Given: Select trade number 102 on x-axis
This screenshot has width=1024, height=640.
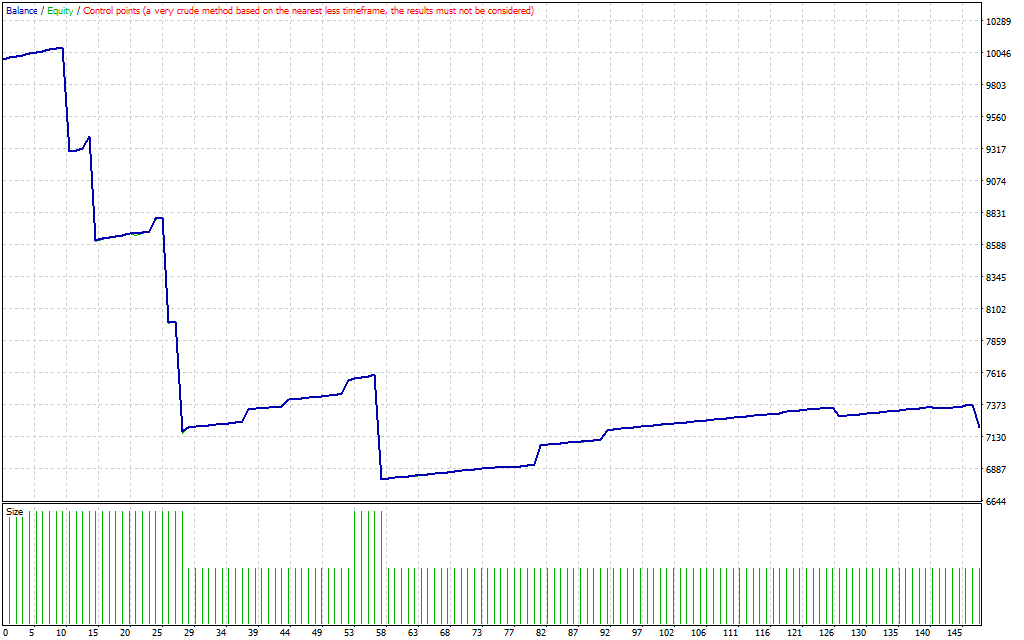Looking at the screenshot, I should [x=669, y=632].
